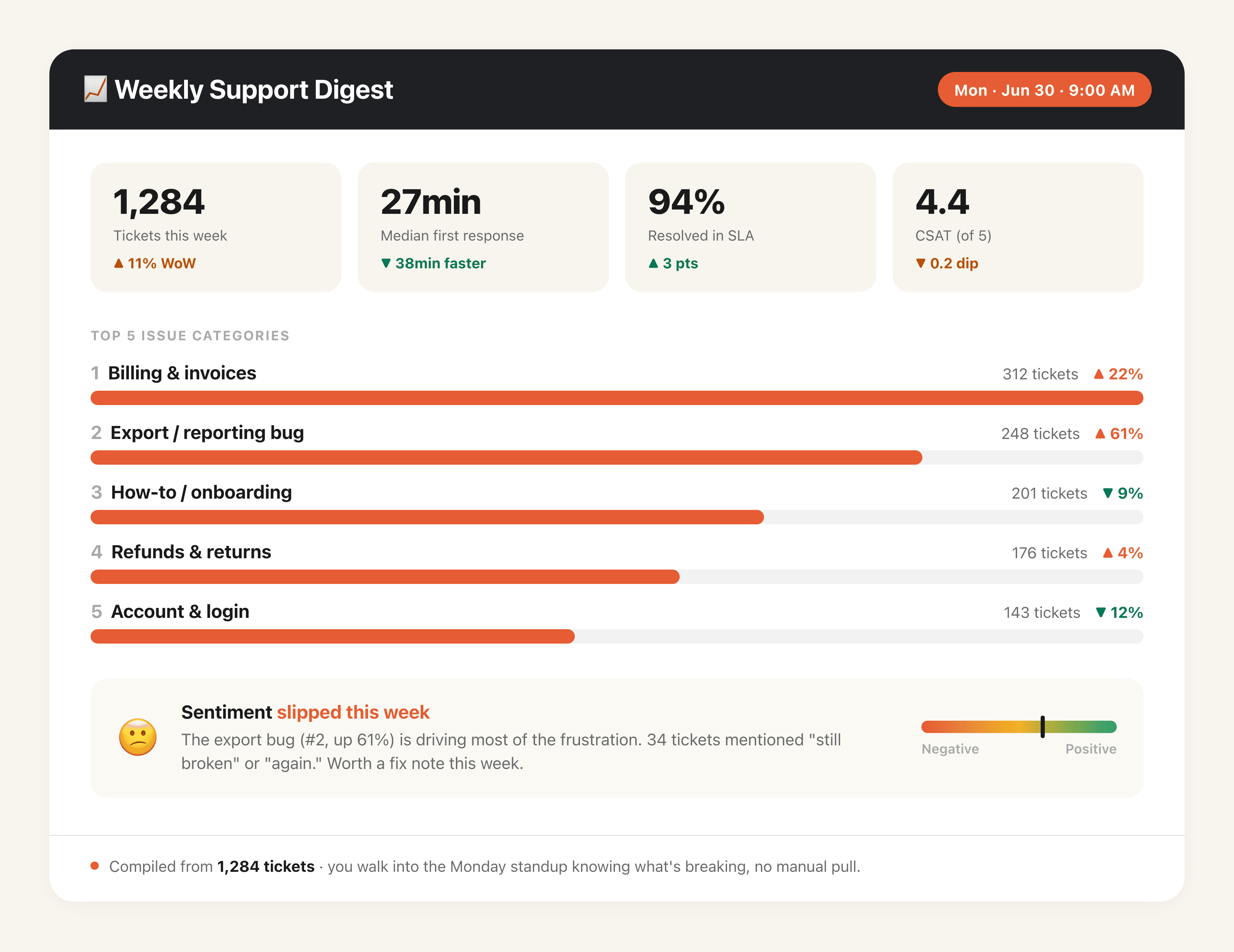Click the up arrow next to 11% WoW
The height and width of the screenshot is (952, 1234).
(x=119, y=263)
